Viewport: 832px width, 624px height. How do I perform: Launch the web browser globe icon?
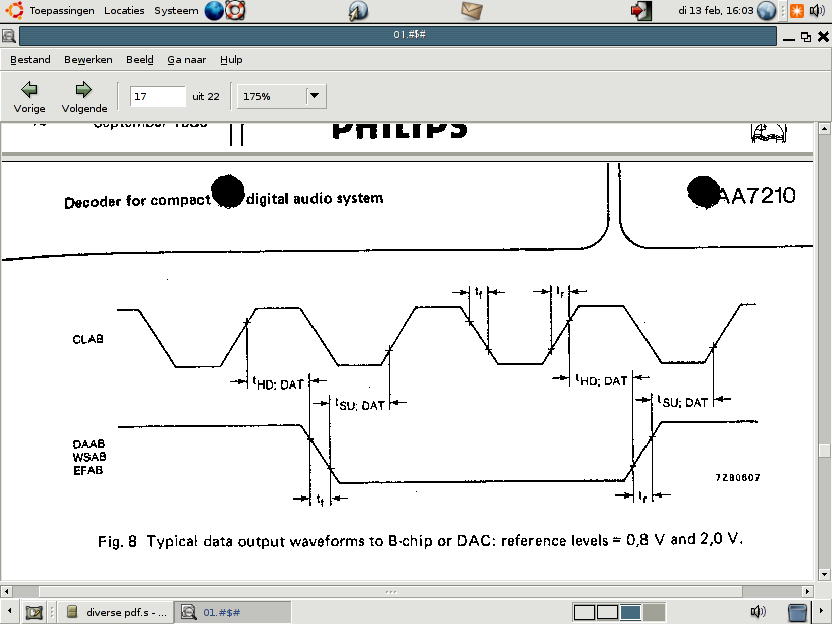(214, 11)
